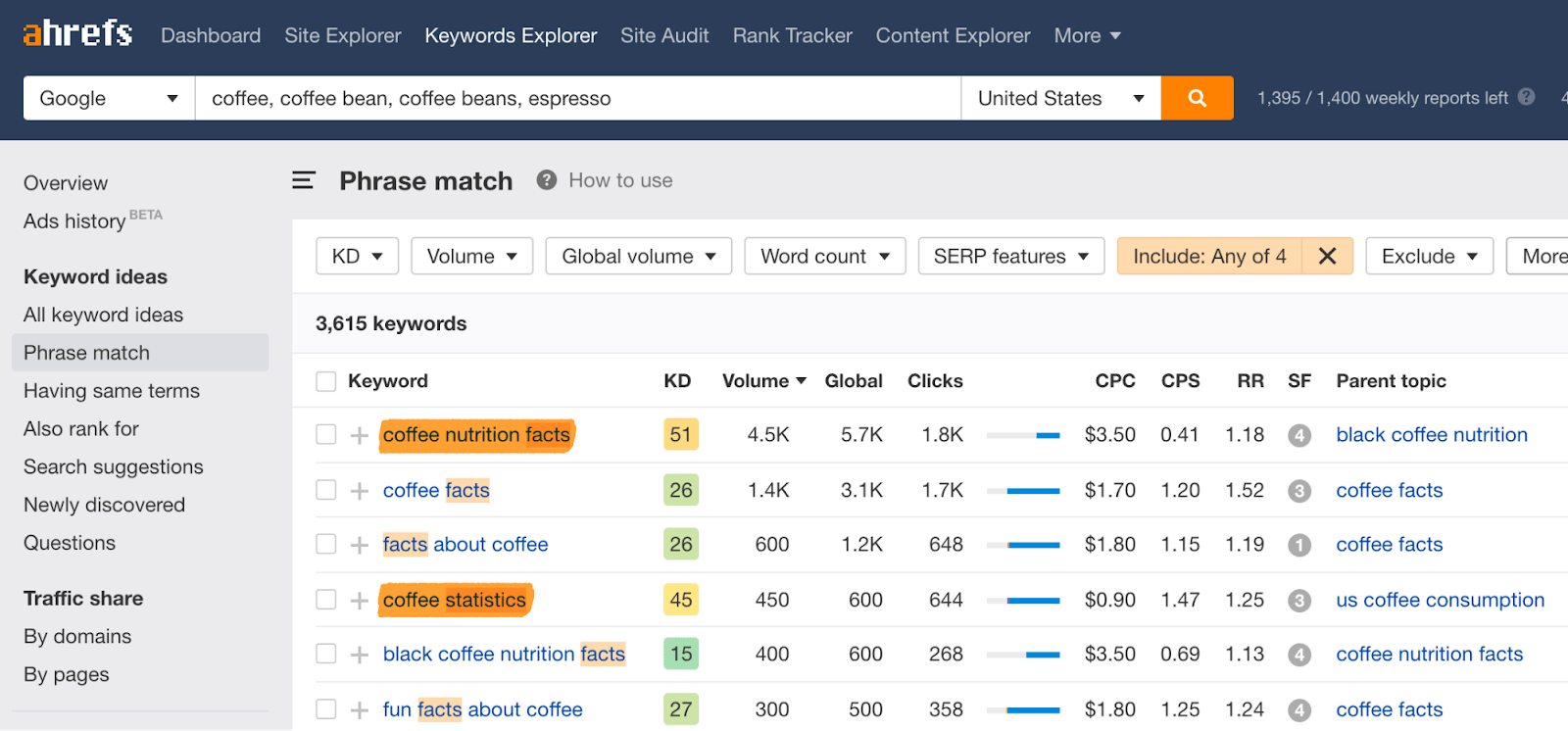Viewport: 1568px width, 731px height.
Task: Select the black coffee nutrition facts checkbox
Action: pyautogui.click(x=326, y=654)
